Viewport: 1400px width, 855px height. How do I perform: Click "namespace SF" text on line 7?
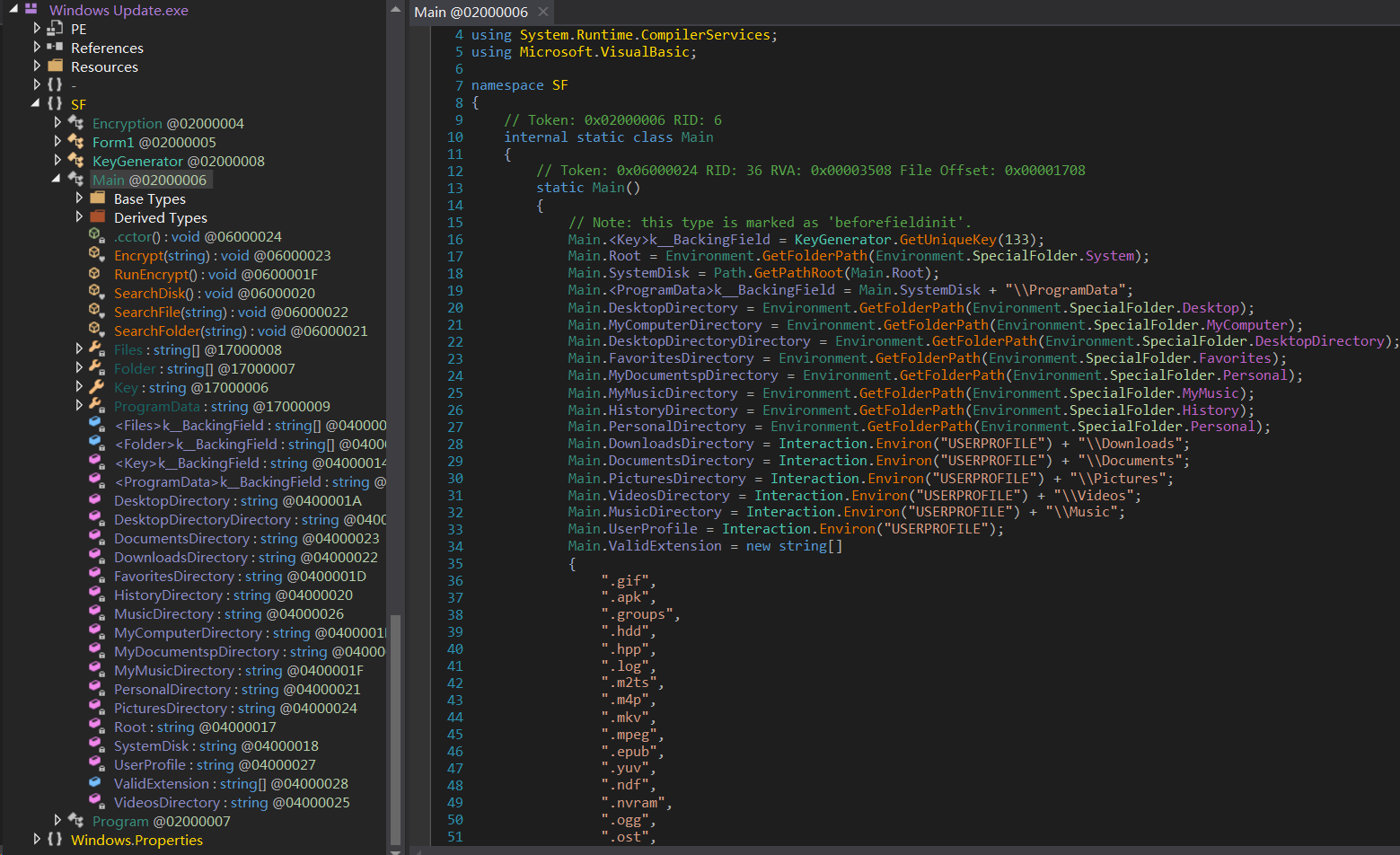(519, 85)
